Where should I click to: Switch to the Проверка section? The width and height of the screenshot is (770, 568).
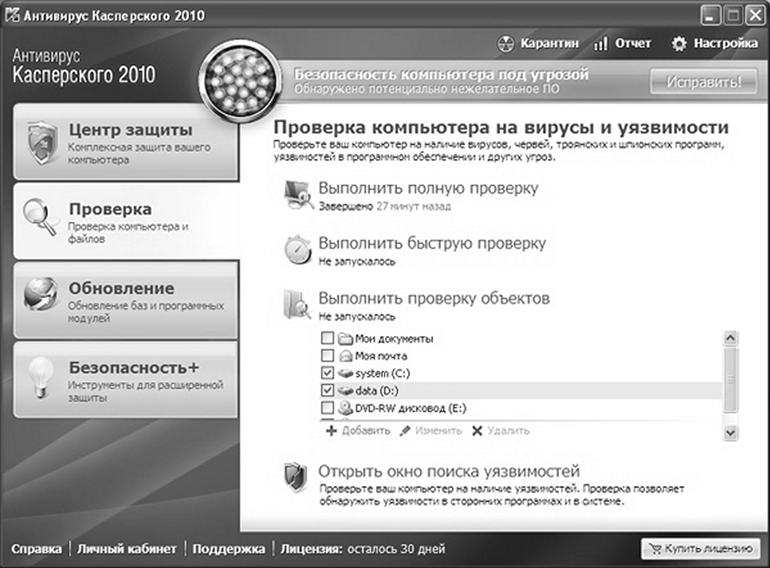point(126,221)
